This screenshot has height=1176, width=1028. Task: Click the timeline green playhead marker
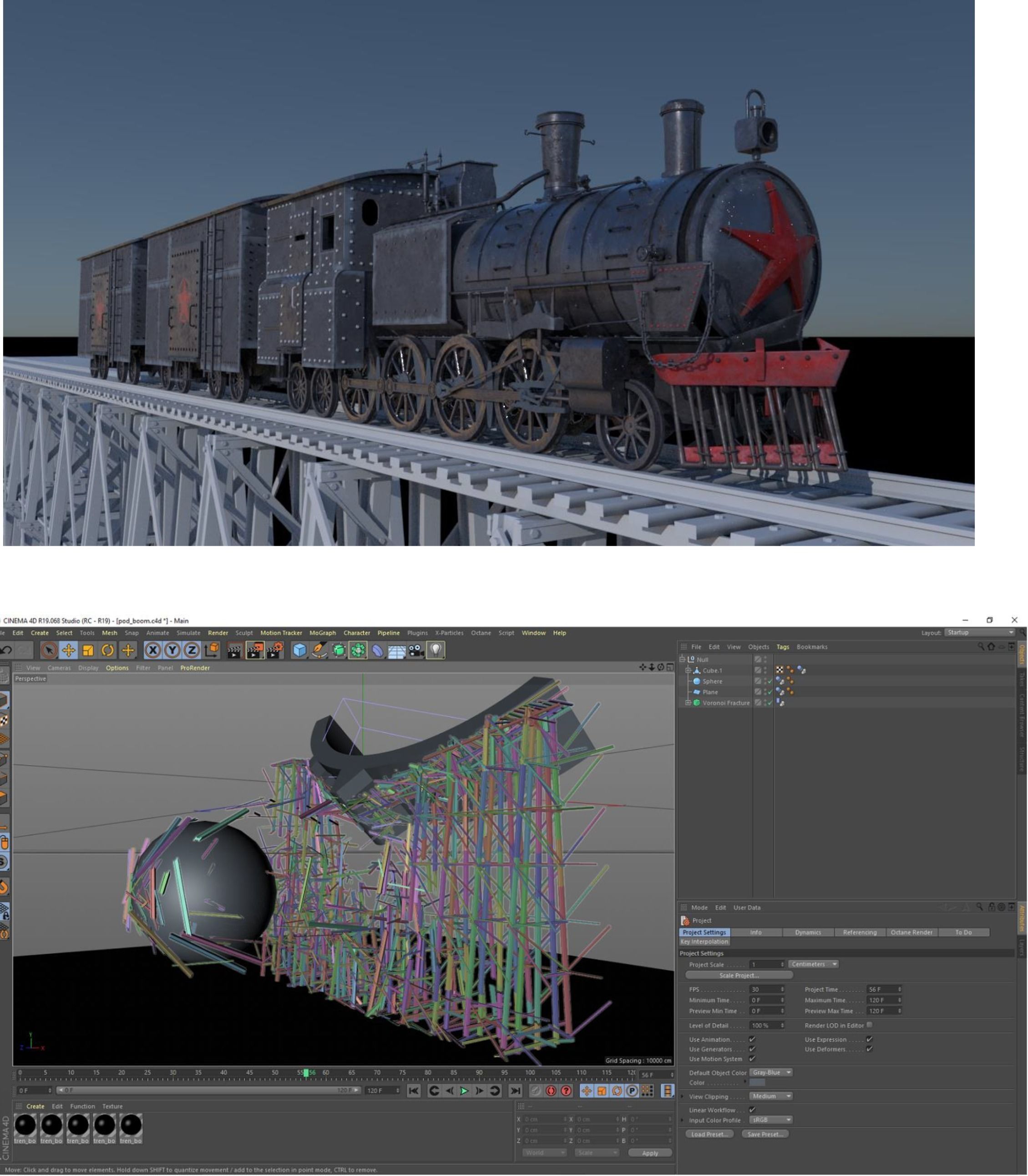point(306,1073)
